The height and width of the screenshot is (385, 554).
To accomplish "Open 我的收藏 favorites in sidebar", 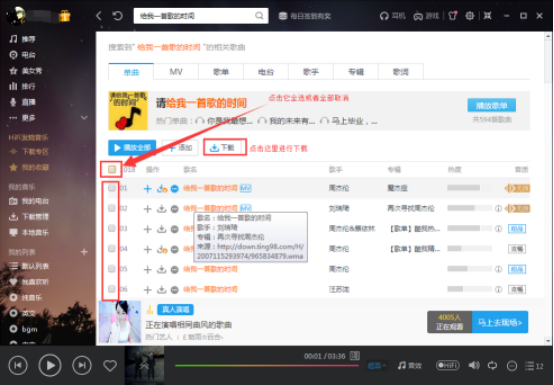I will (x=29, y=167).
